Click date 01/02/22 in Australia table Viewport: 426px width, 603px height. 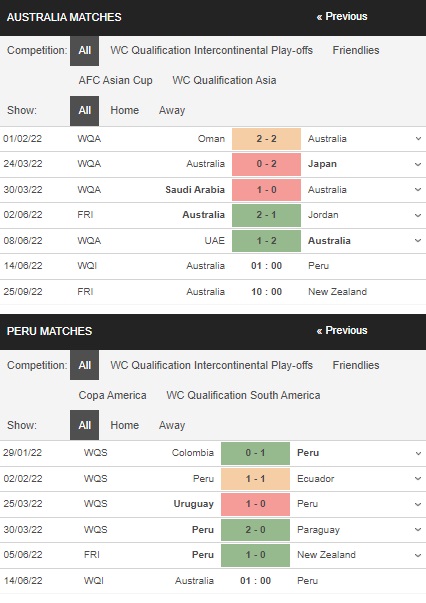coord(22,139)
